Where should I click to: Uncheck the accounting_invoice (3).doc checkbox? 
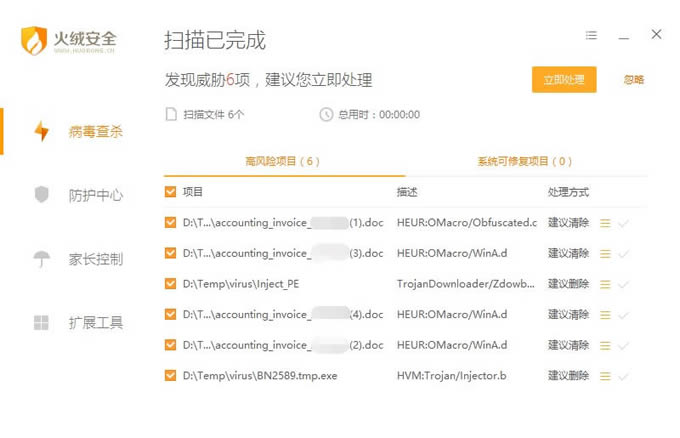(x=170, y=253)
